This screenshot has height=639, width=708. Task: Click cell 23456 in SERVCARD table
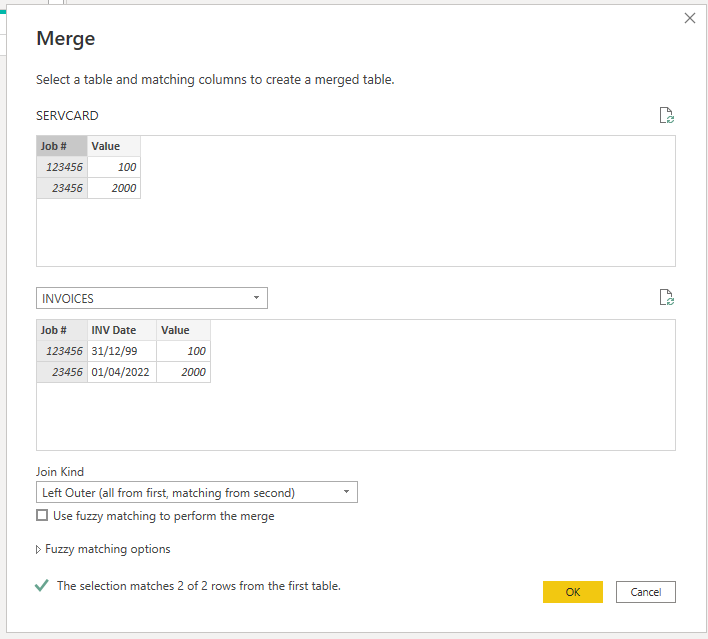click(x=62, y=188)
